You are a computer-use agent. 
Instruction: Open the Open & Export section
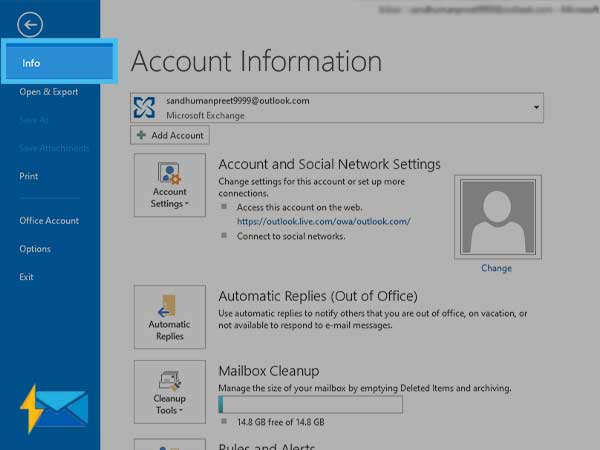coord(49,92)
